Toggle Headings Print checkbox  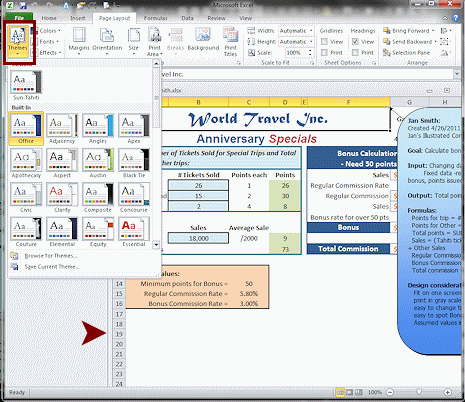pyautogui.click(x=355, y=53)
